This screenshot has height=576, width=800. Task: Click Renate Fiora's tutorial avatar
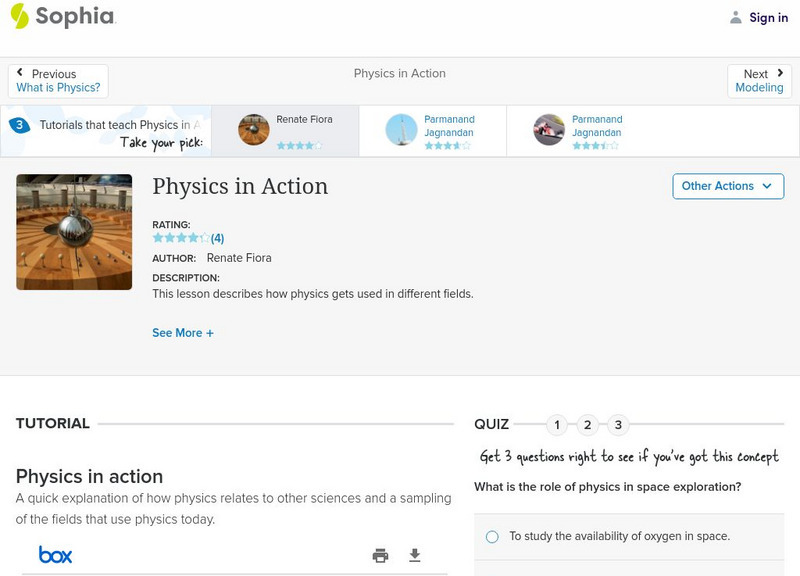point(254,130)
